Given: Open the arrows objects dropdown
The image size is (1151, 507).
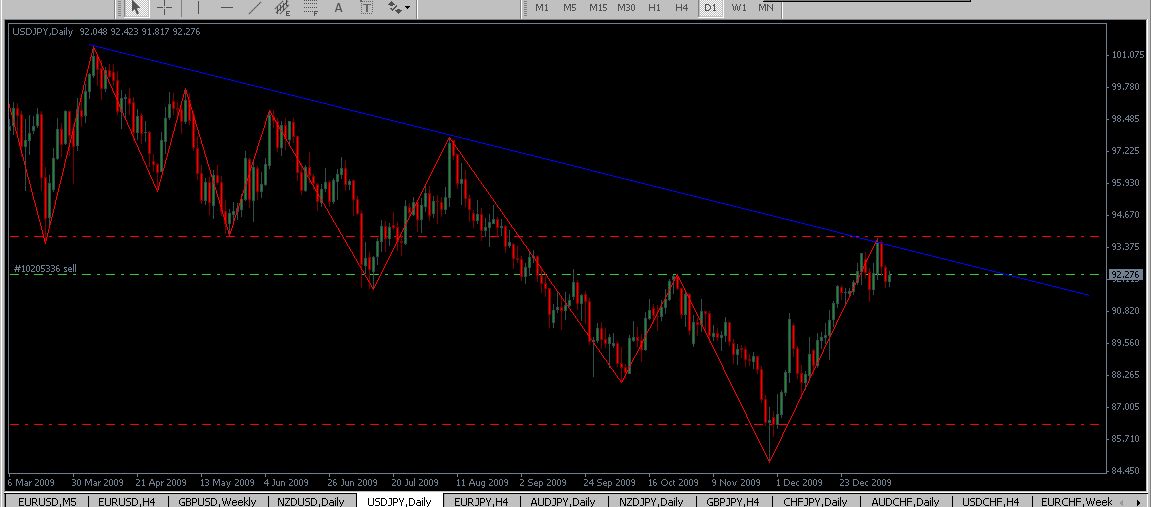Looking at the screenshot, I should [x=399, y=8].
